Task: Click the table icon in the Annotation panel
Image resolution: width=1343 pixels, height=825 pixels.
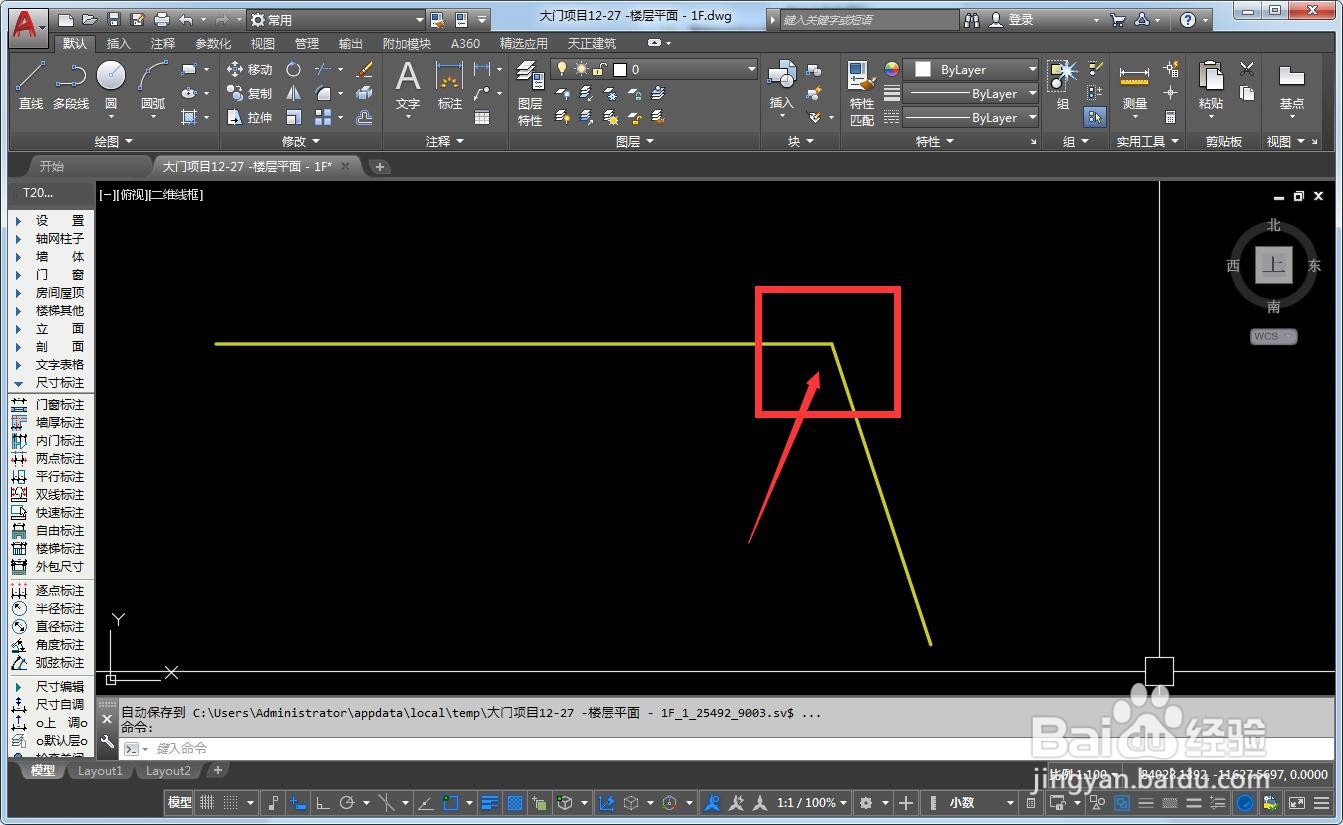Action: pyautogui.click(x=482, y=117)
